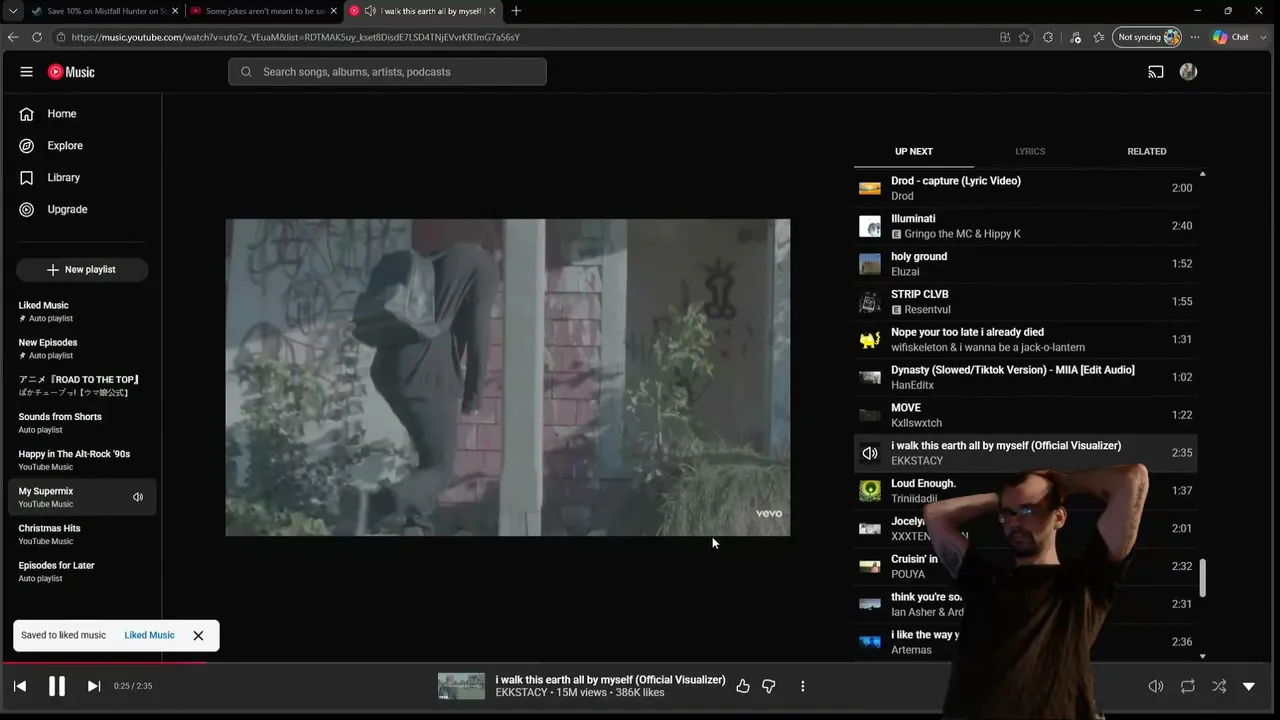Expand the chevron next to Copilot Chat

tap(1261, 37)
